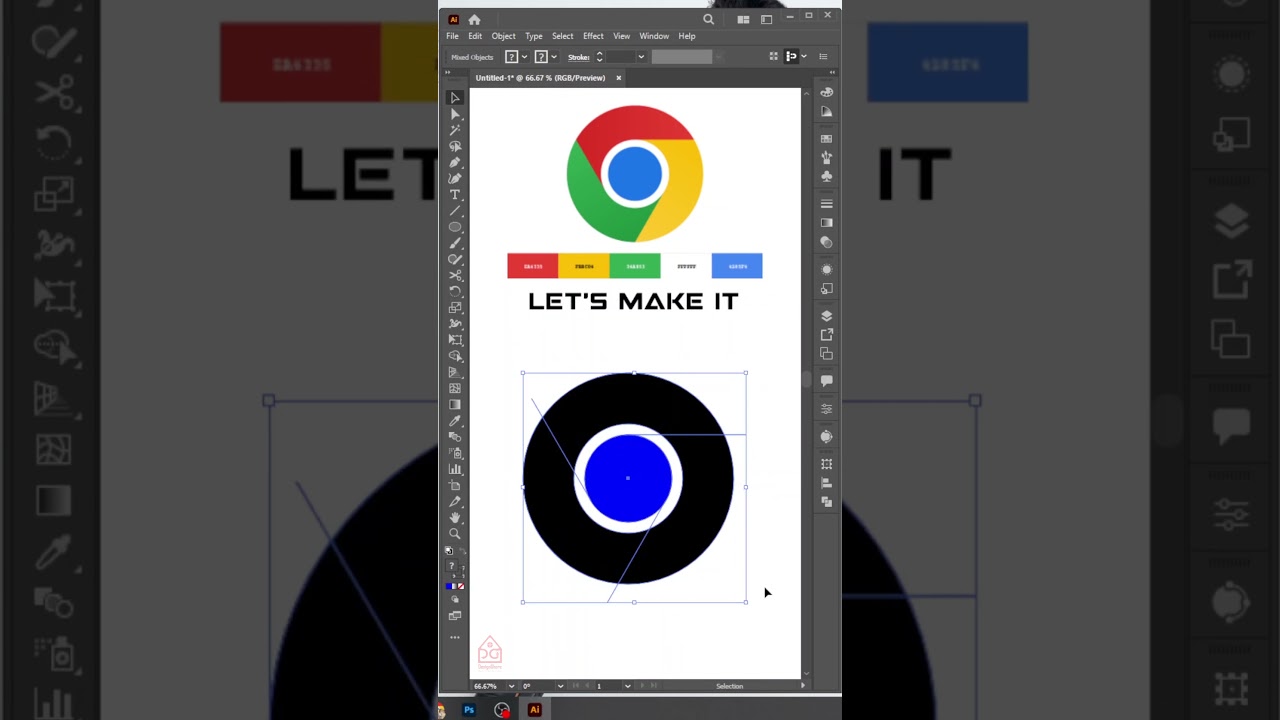The height and width of the screenshot is (720, 1280).
Task: Select the Zoom tool in toolbar
Action: tap(455, 534)
